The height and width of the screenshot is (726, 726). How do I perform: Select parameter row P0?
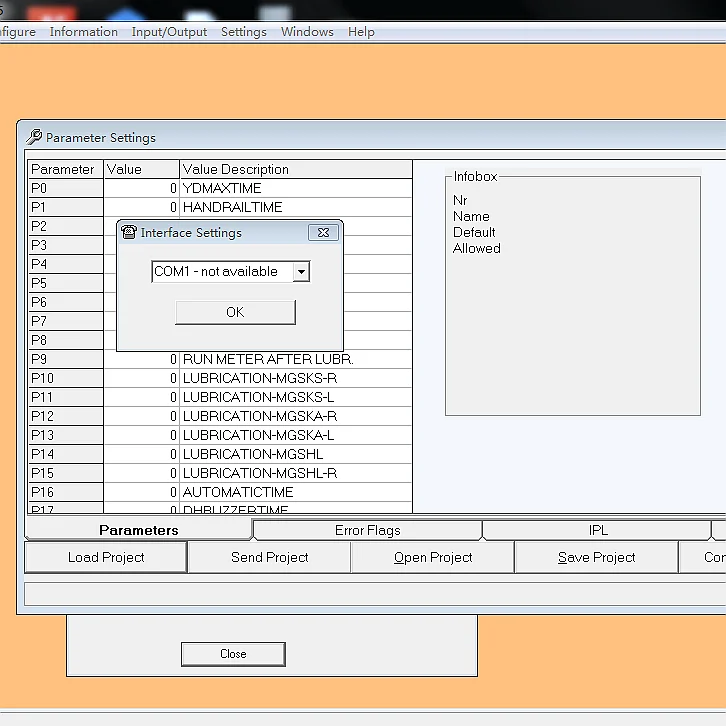pos(65,188)
